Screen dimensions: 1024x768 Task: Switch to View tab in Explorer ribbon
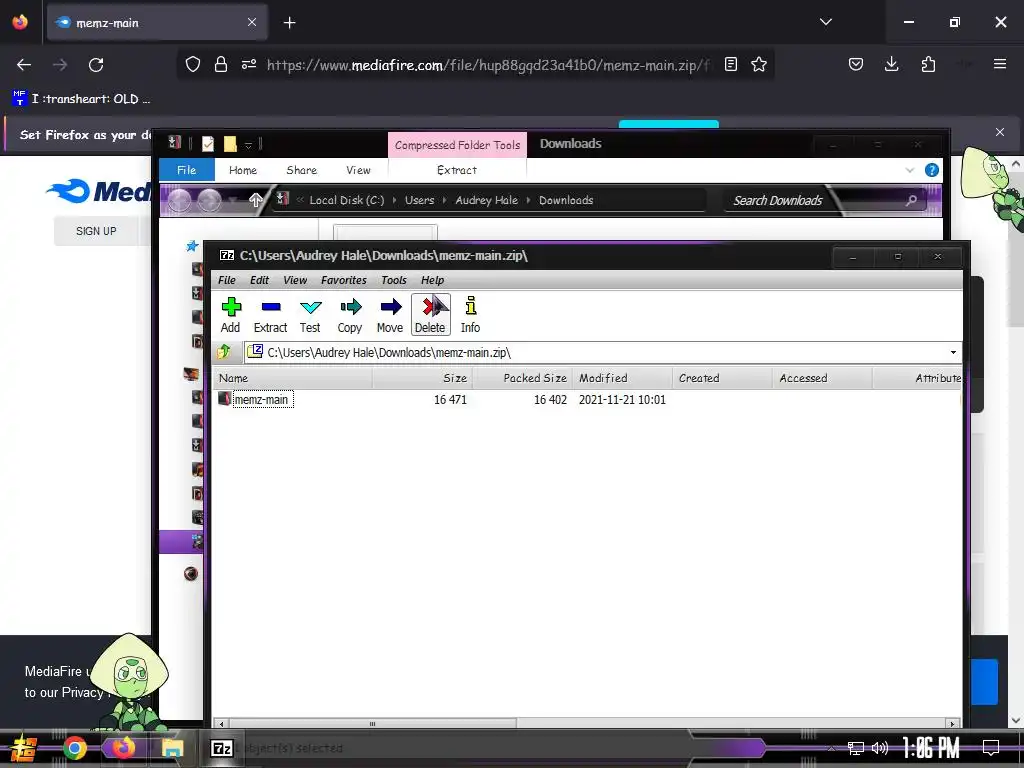[x=359, y=170]
